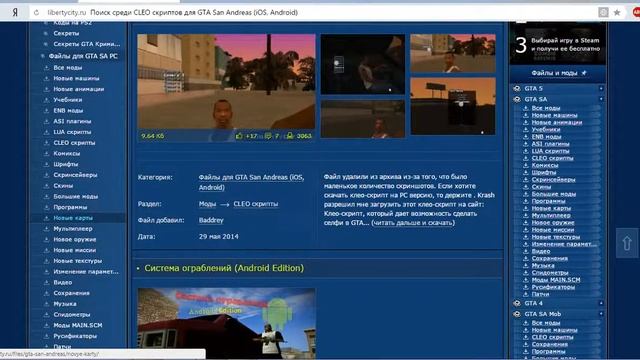
Task: Click the Steam free game ad banner
Action: tap(558, 44)
